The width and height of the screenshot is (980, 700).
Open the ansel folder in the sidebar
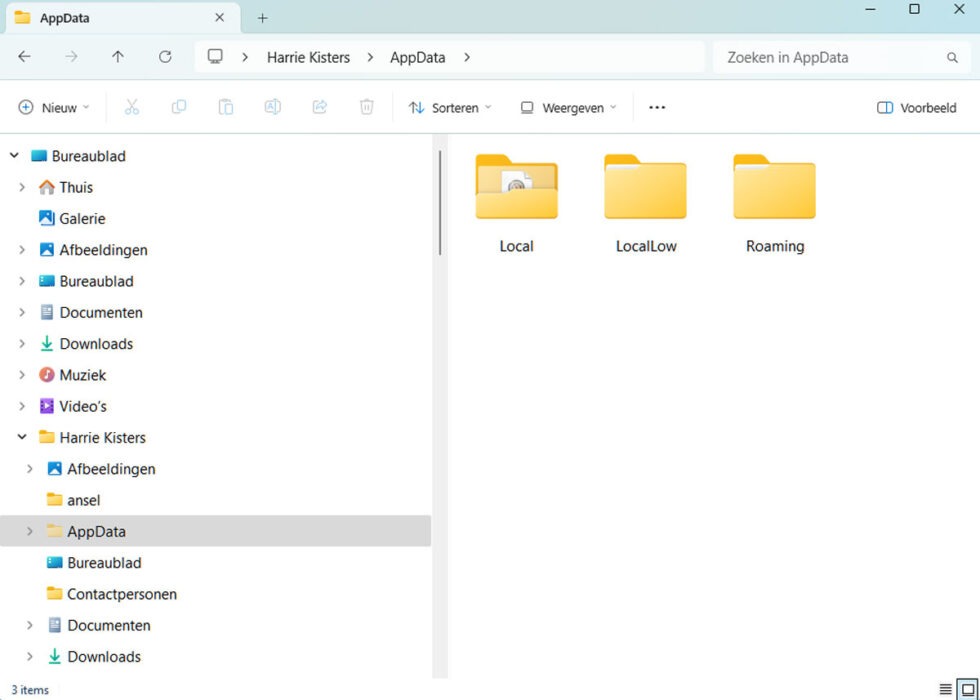coord(85,499)
